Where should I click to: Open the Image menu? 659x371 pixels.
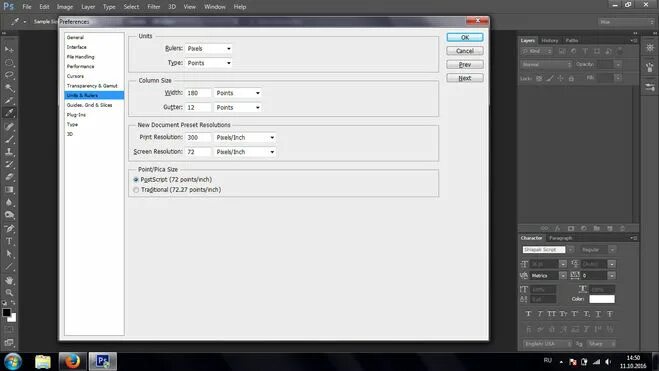pyautogui.click(x=65, y=7)
